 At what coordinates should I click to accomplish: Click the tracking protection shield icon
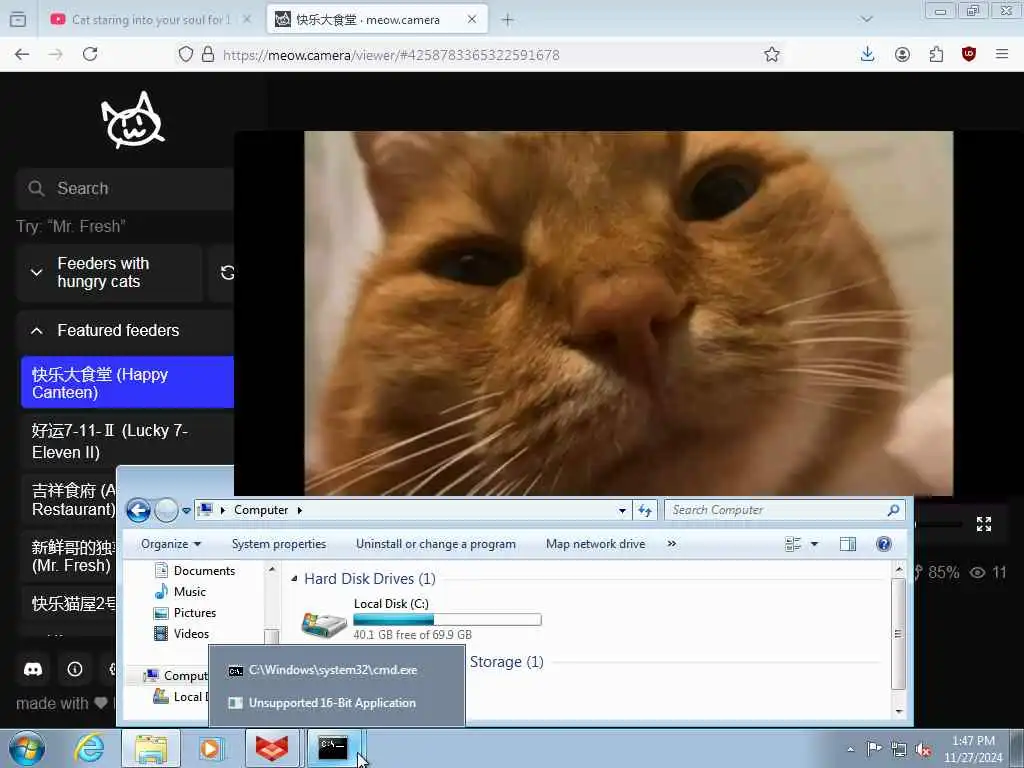[186, 55]
